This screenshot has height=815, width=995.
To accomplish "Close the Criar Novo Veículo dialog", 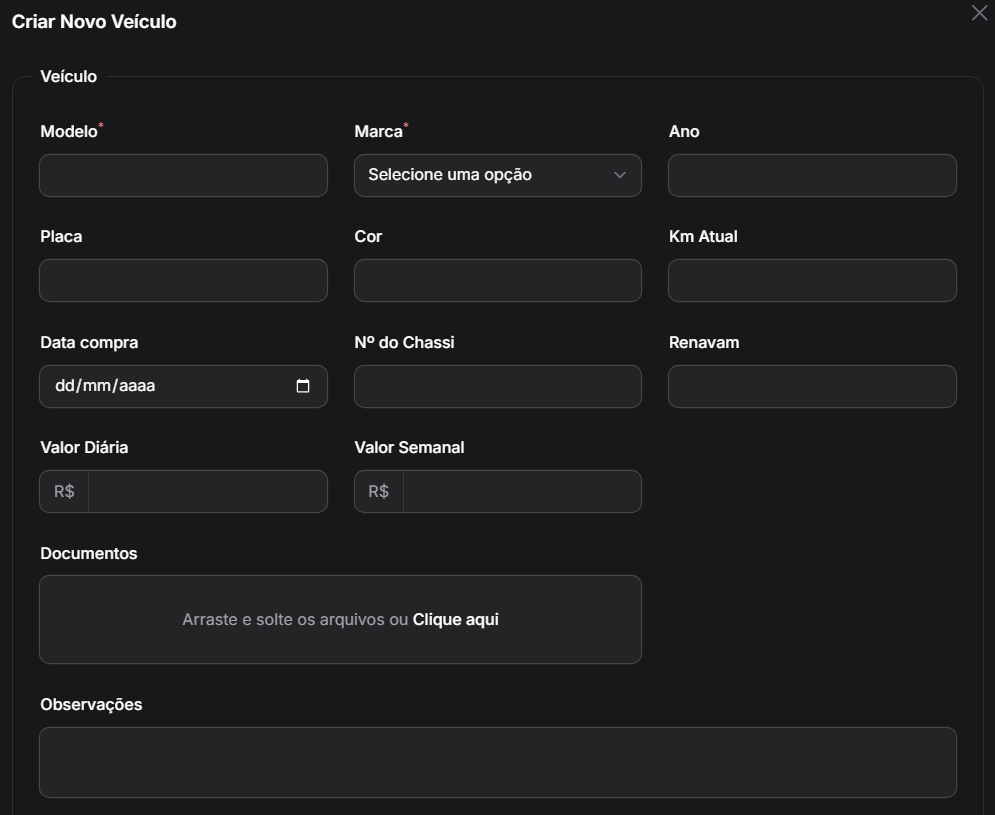I will click(979, 13).
